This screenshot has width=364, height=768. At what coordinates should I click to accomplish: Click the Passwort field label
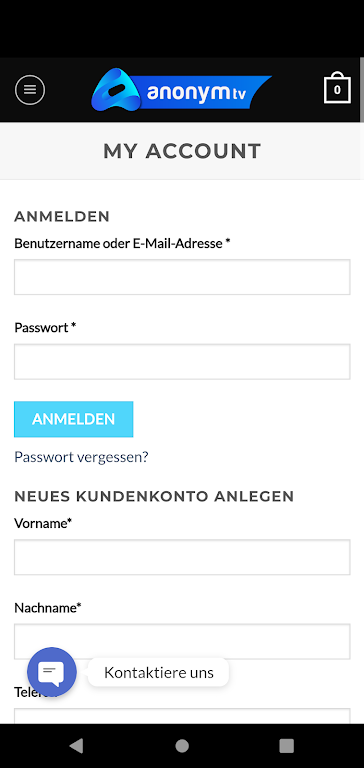click(45, 328)
